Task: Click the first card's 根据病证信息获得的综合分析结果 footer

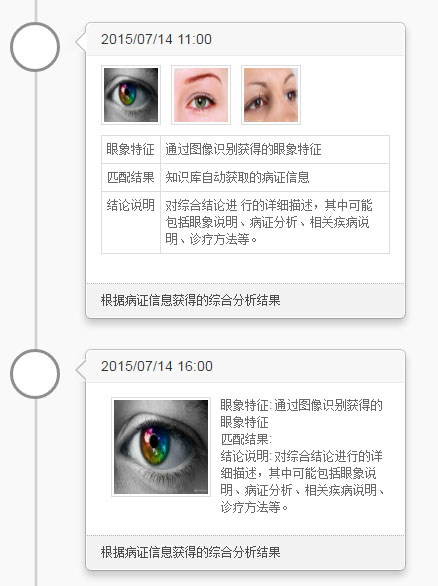Action: (246, 300)
